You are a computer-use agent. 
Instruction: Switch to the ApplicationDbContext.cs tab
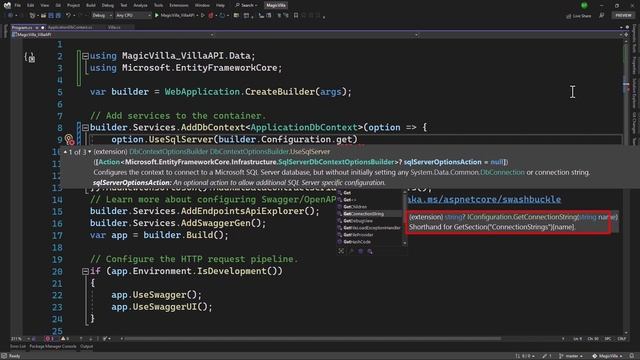coord(70,27)
